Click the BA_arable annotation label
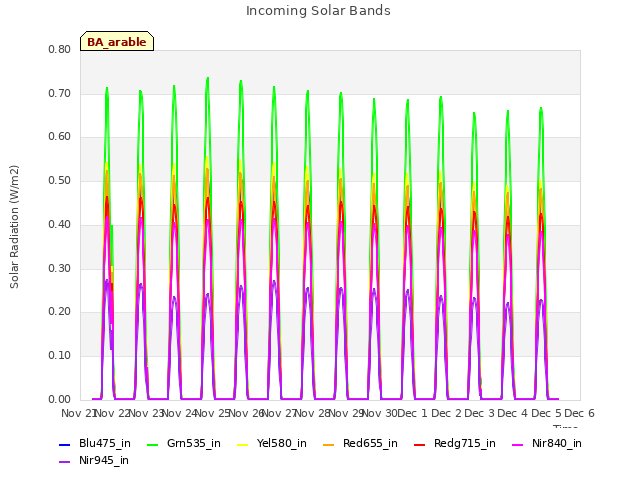 coord(117,41)
